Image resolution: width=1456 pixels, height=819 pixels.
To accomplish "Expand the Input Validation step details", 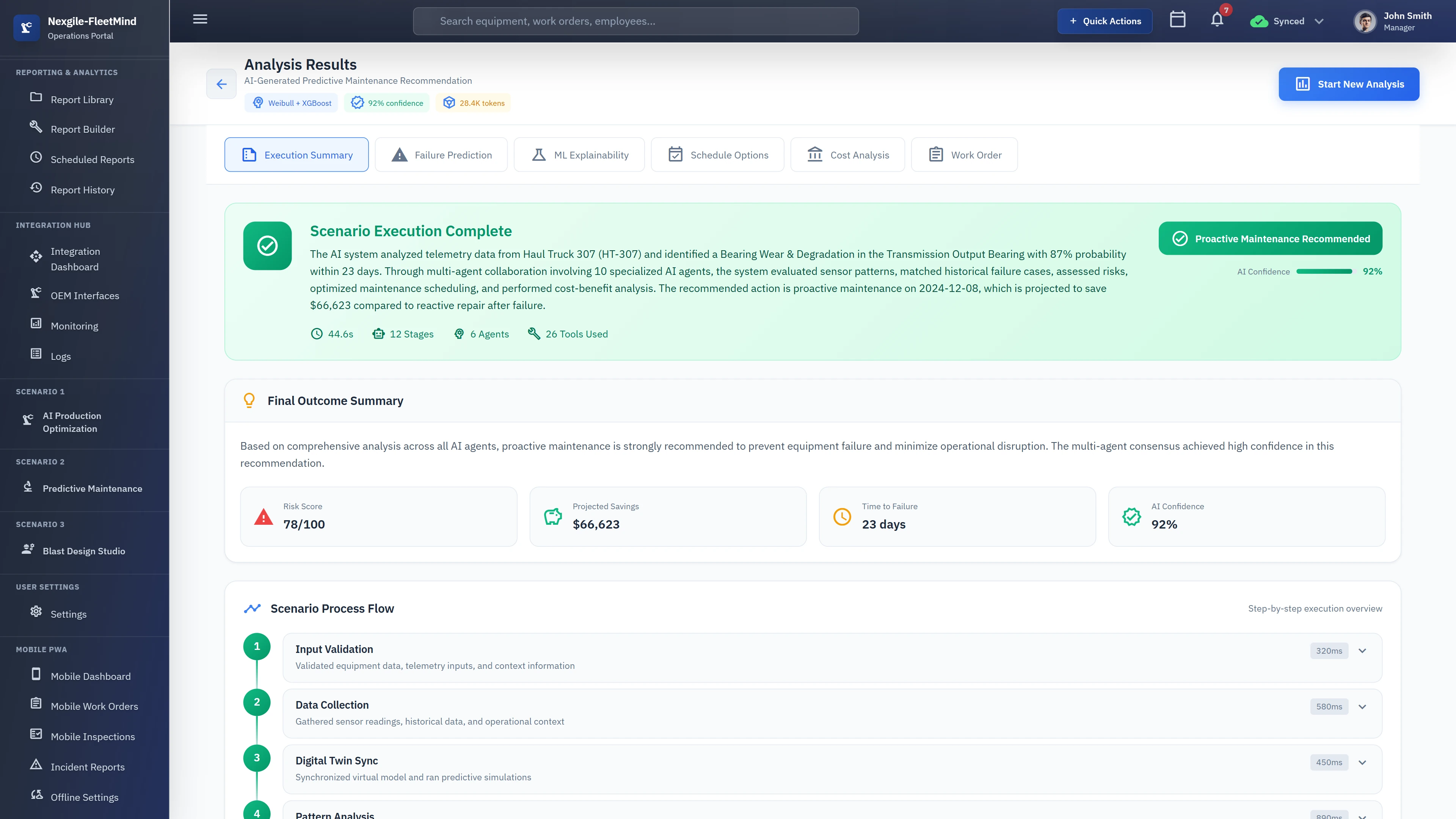I will click(x=1362, y=651).
